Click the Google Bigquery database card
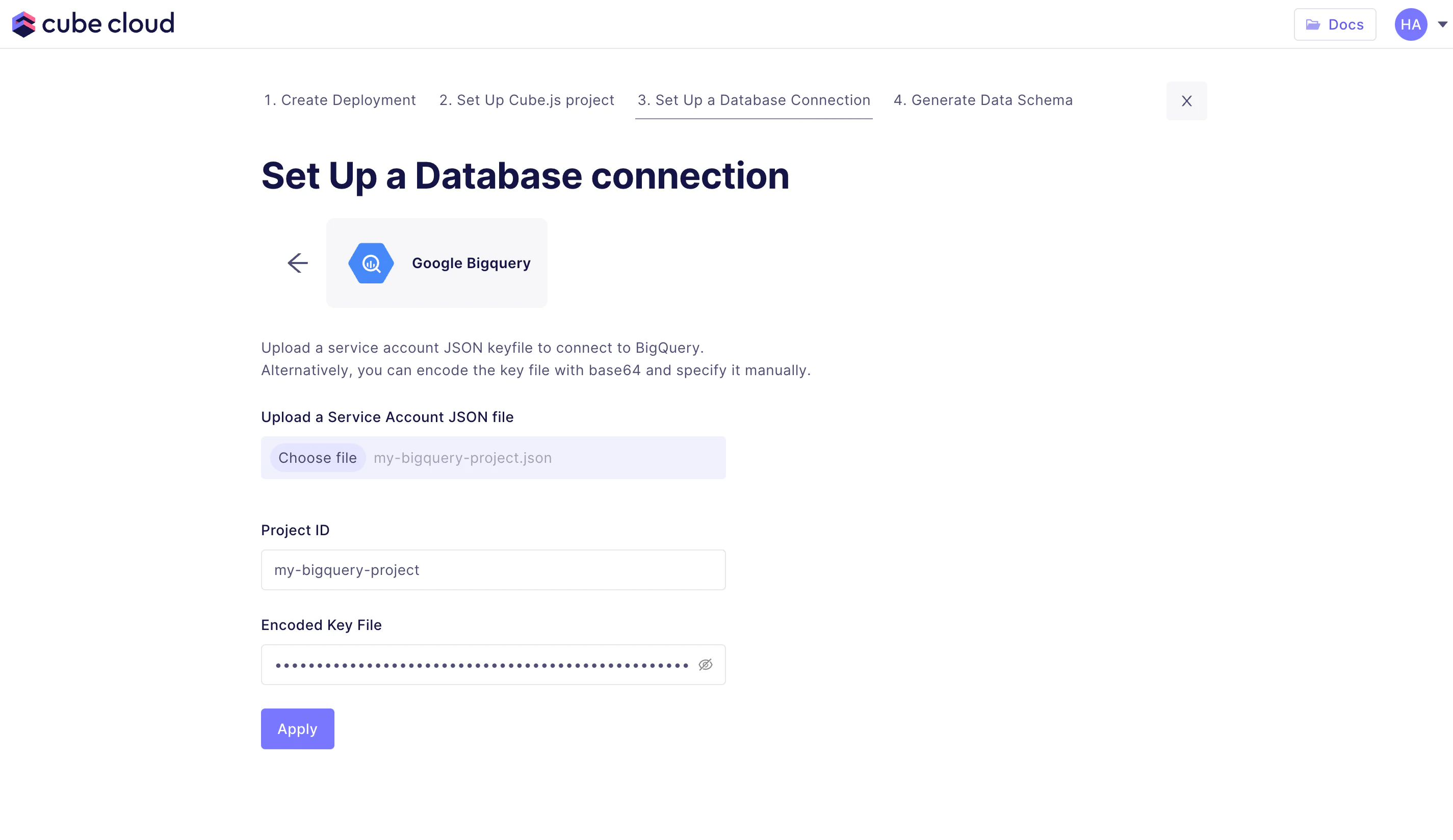Screen dimensions: 1453x840 (436, 263)
